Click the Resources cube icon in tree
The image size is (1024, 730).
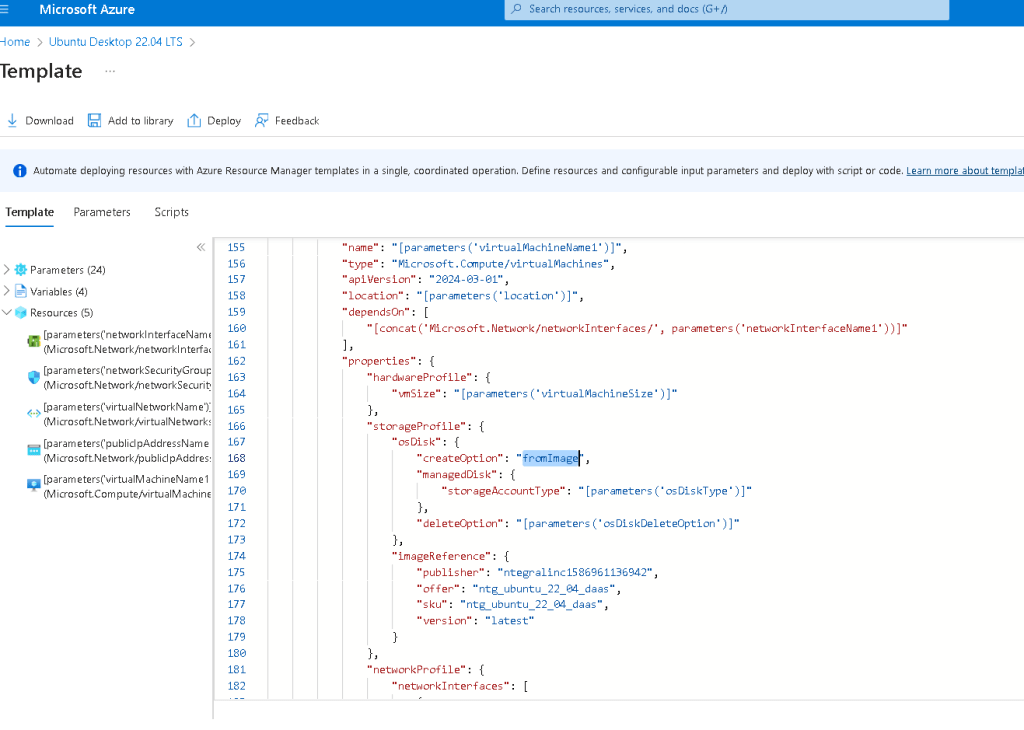[21, 313]
